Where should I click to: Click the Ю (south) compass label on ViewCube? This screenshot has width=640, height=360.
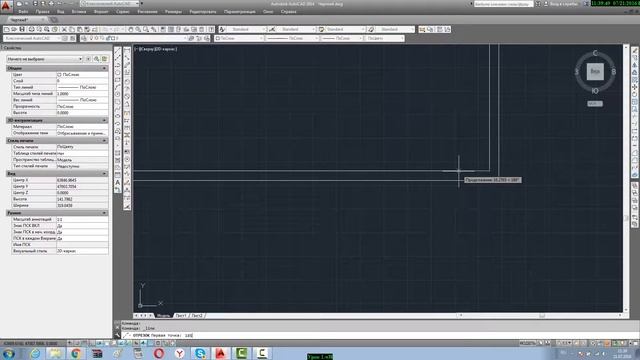595,91
